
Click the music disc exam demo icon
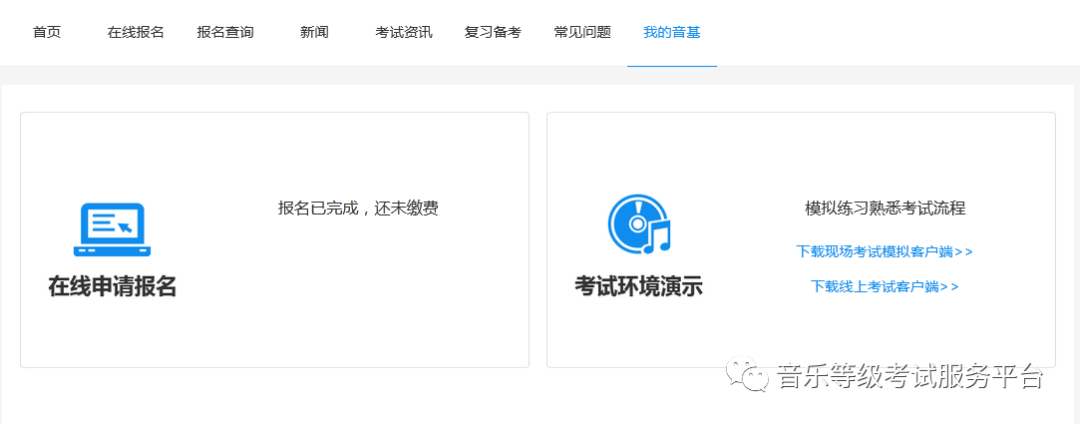[x=638, y=225]
